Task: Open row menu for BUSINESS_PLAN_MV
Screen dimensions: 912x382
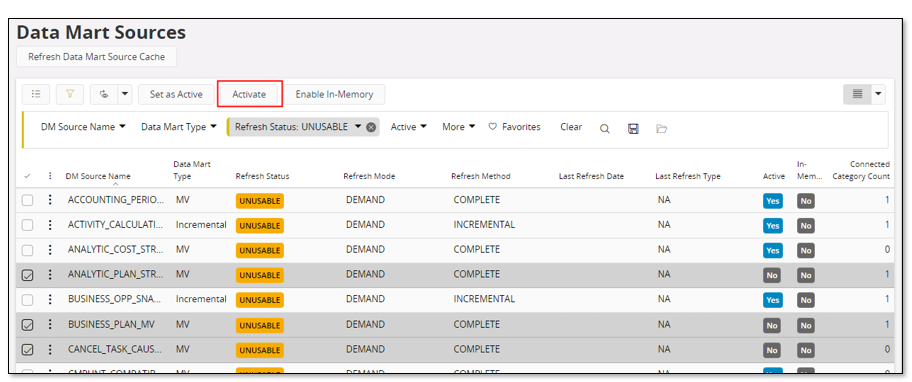Action: click(x=50, y=325)
